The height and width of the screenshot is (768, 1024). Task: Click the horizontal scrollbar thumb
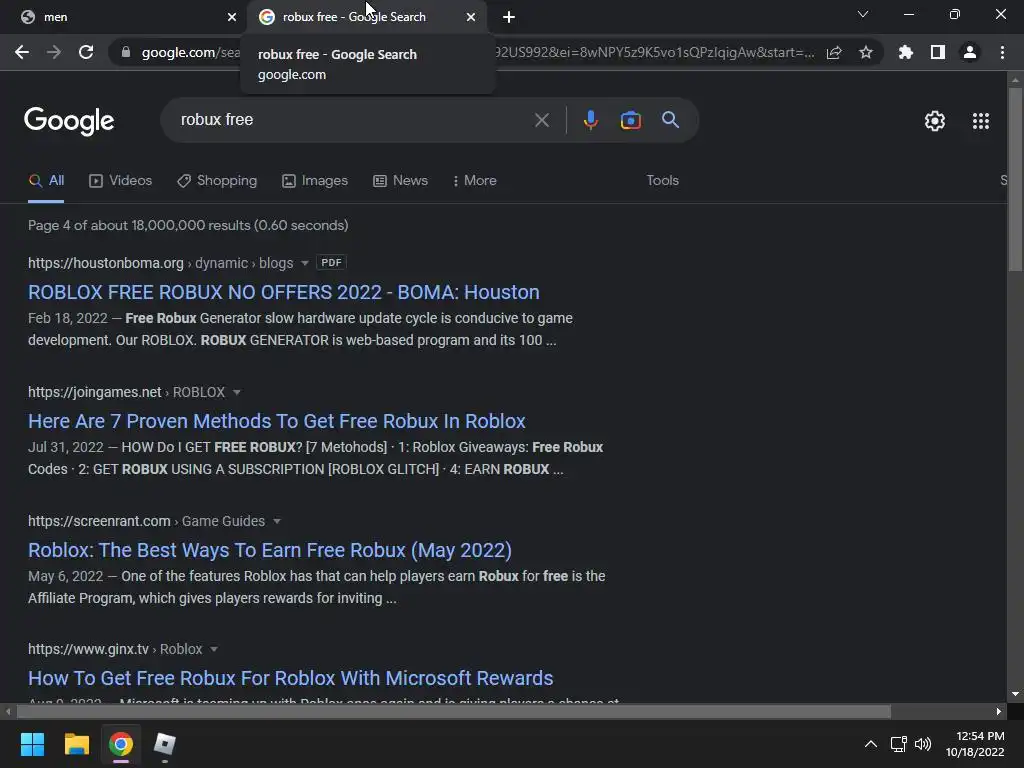[454, 711]
